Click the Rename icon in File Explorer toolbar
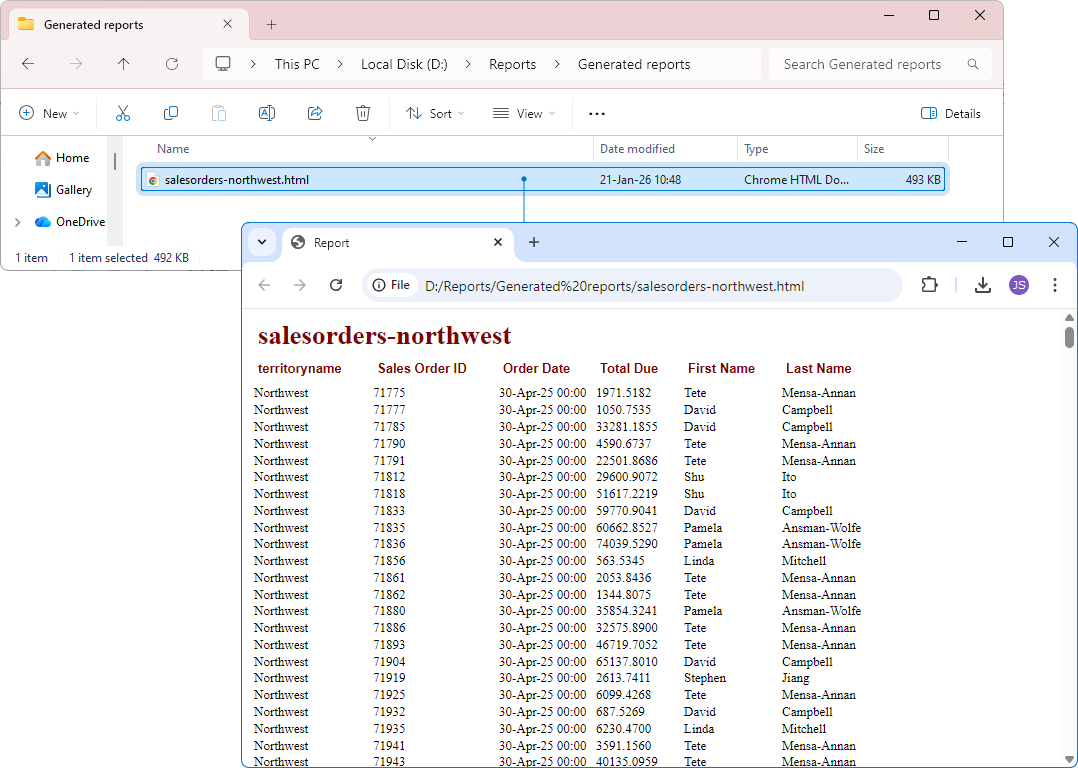1078x768 pixels. [267, 113]
